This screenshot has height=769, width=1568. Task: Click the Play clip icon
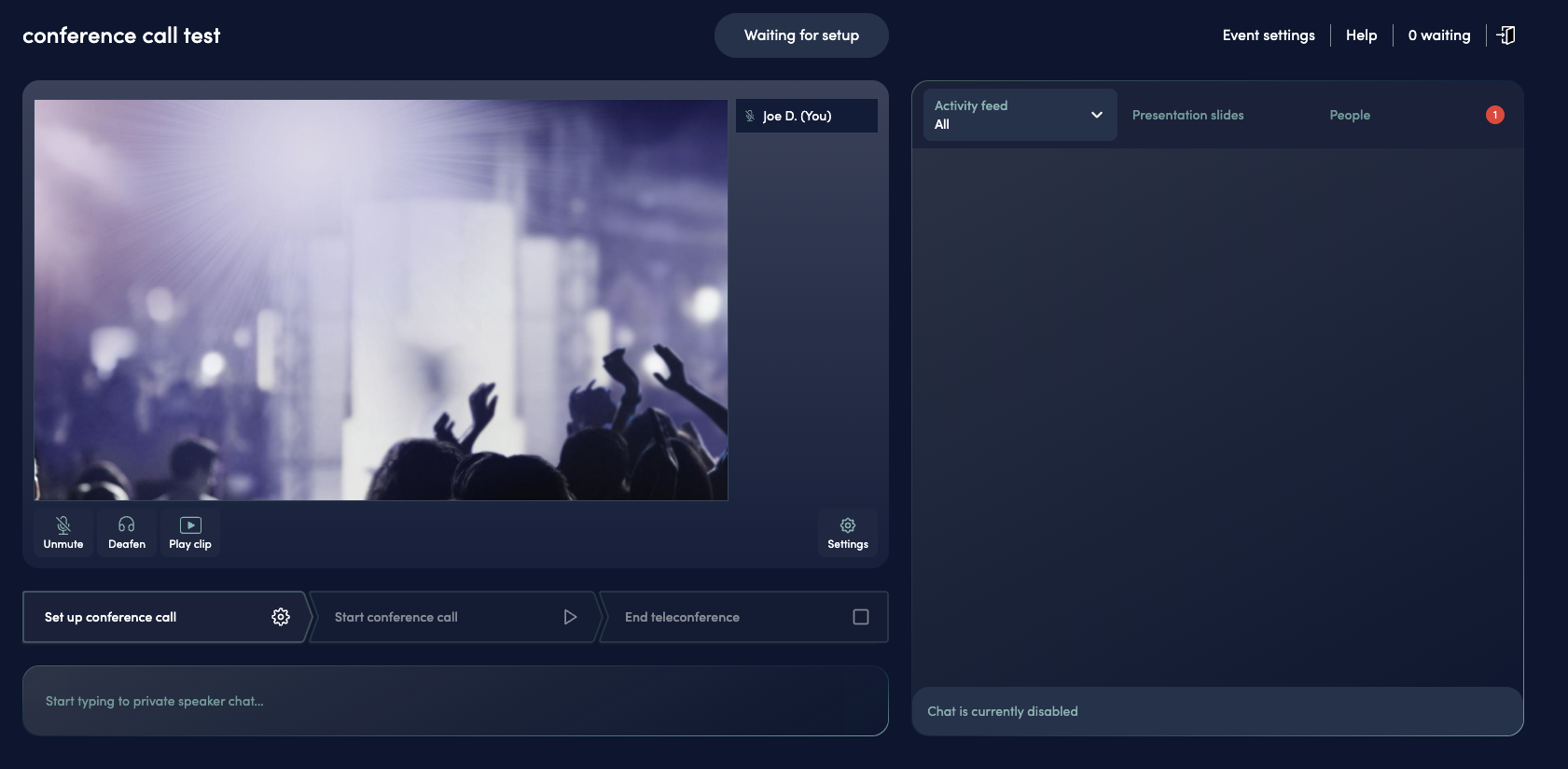pos(190,525)
